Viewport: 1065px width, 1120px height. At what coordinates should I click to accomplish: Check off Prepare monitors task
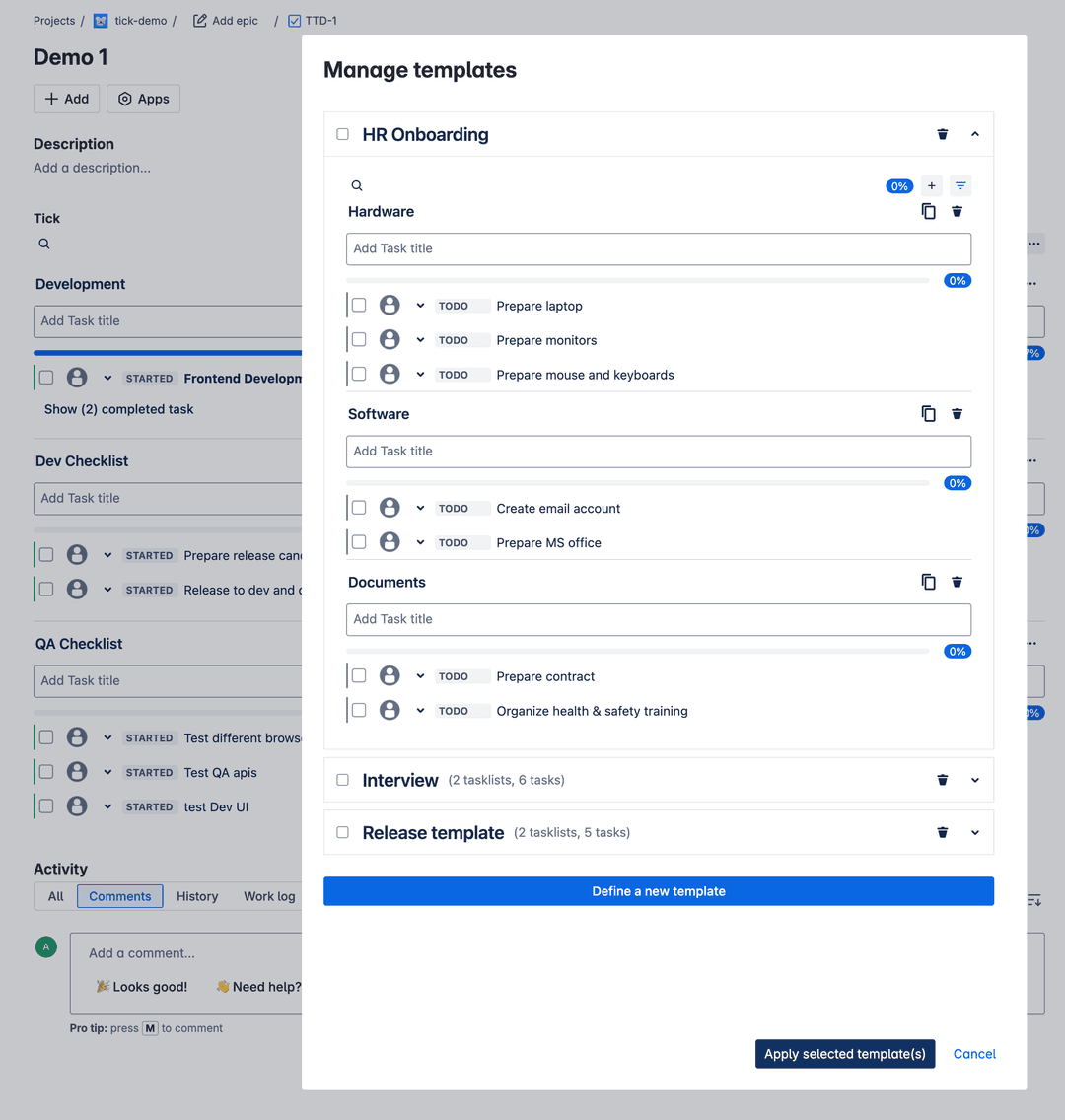click(x=359, y=339)
